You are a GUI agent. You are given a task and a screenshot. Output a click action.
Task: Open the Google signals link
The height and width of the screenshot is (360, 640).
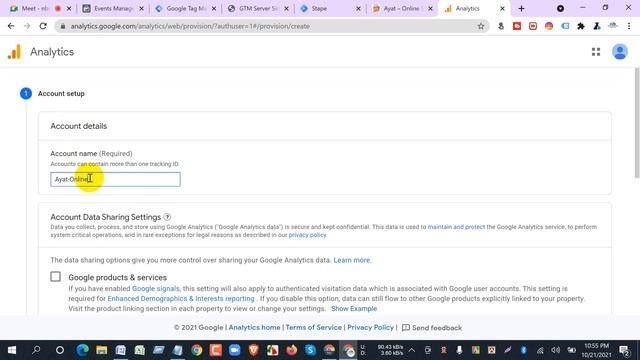pyautogui.click(x=156, y=289)
